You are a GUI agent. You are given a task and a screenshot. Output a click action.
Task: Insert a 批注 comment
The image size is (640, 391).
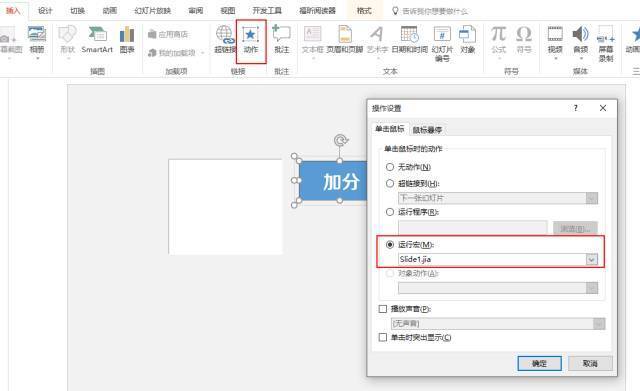pos(282,39)
